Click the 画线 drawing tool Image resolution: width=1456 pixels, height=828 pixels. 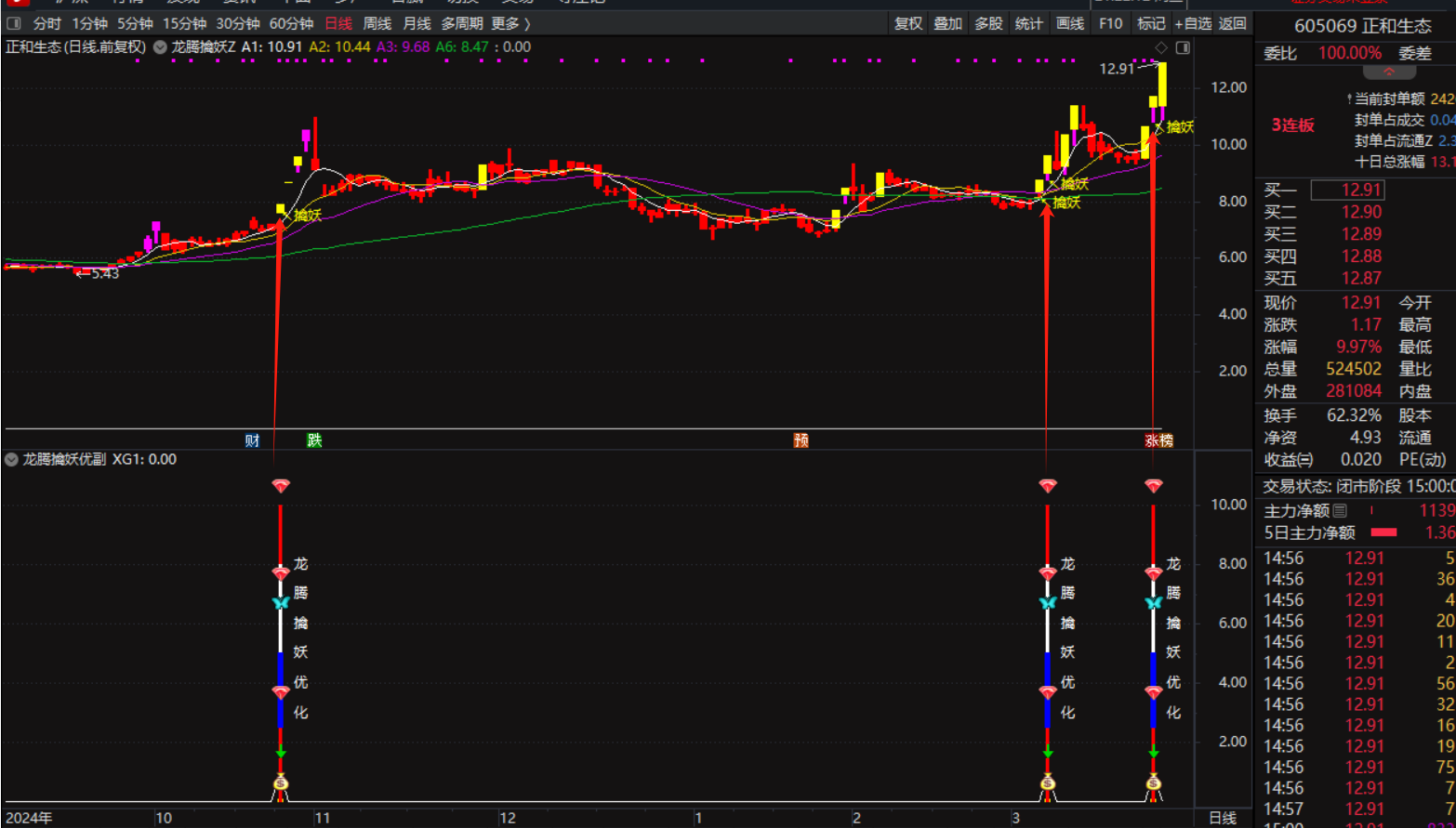[x=1069, y=23]
